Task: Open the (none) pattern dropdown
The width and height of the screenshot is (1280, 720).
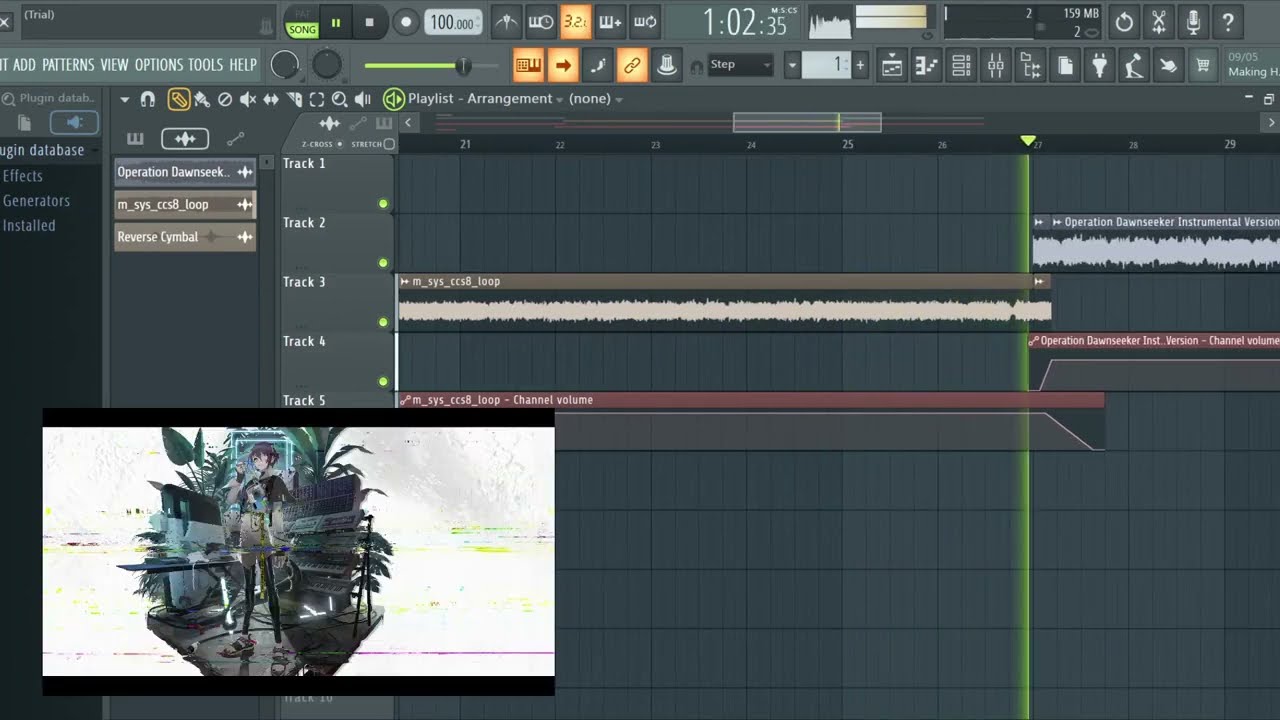Action: tap(595, 99)
